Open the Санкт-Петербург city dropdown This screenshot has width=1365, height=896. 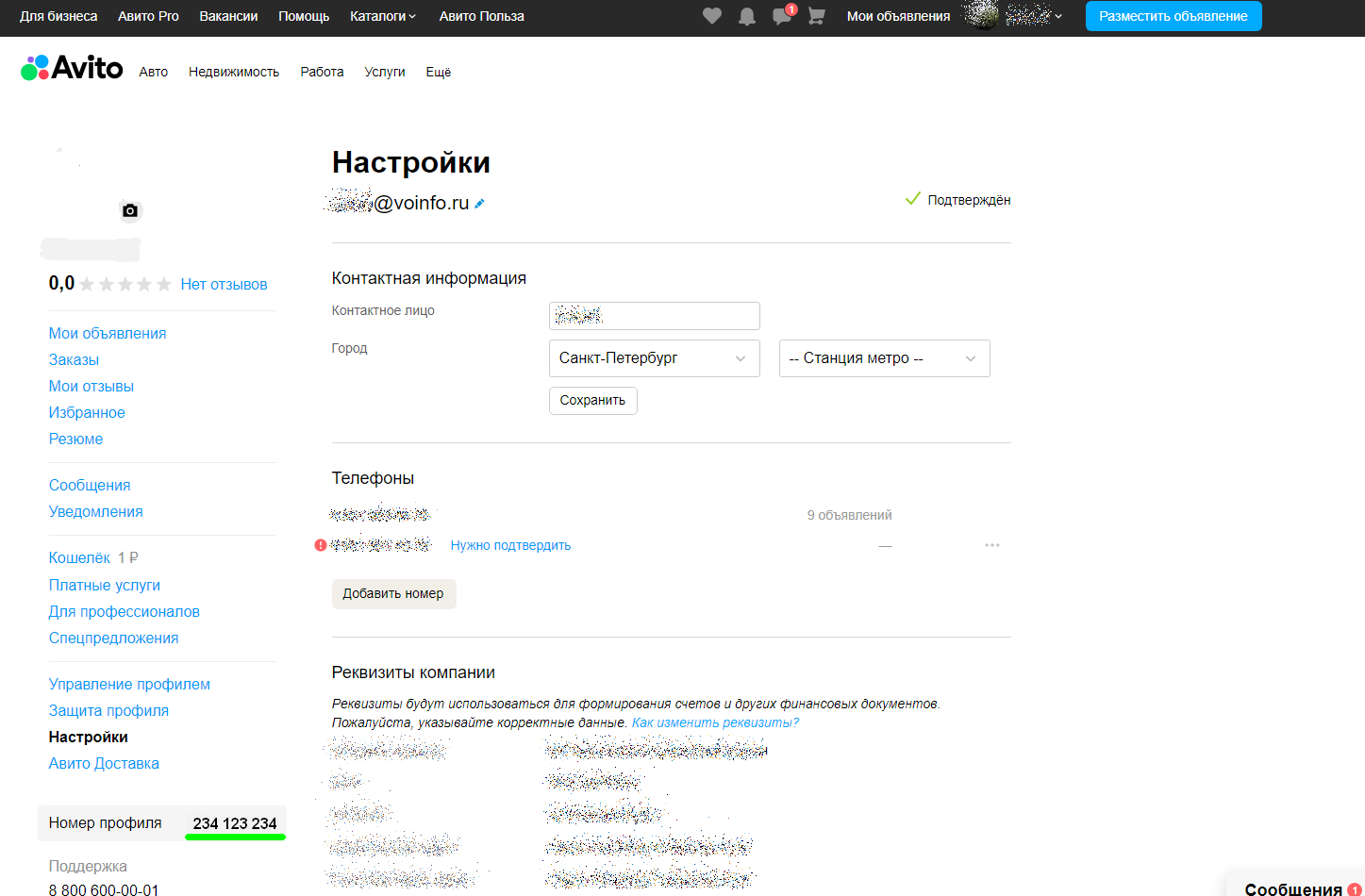[x=655, y=358]
